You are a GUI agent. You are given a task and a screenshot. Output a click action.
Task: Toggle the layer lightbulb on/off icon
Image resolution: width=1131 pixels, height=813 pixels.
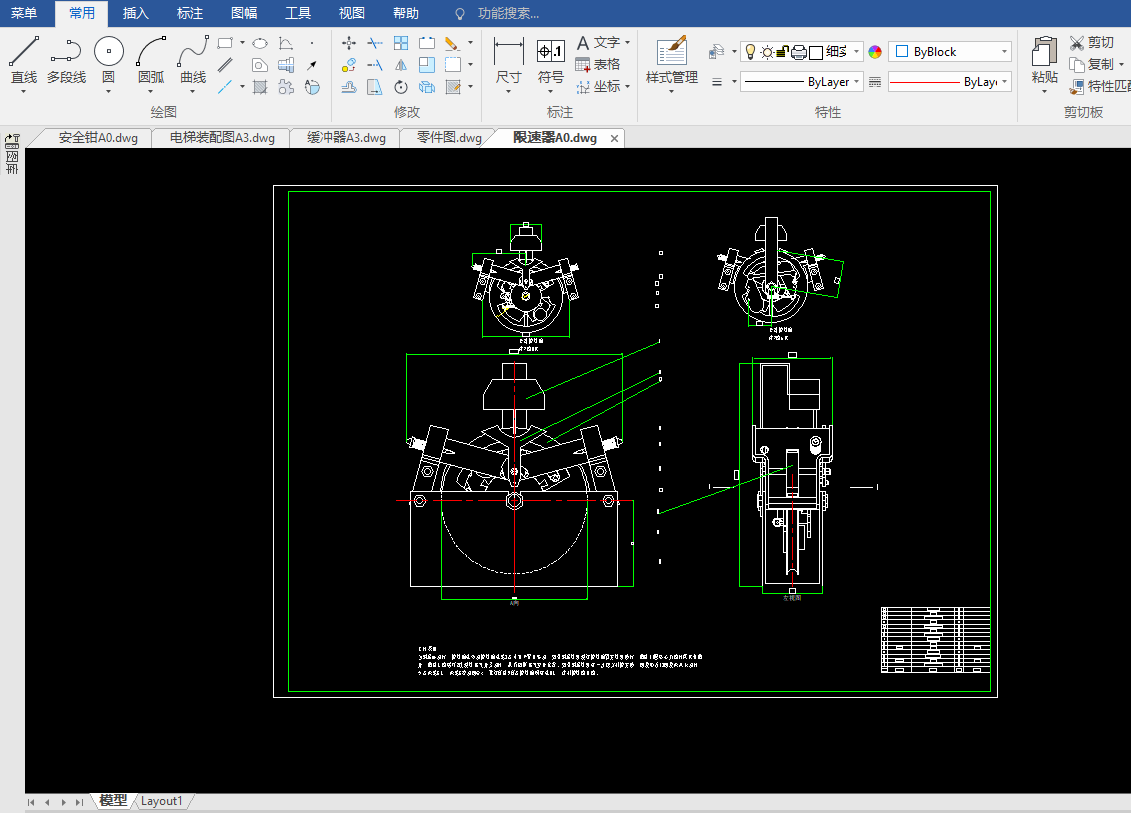(x=750, y=52)
